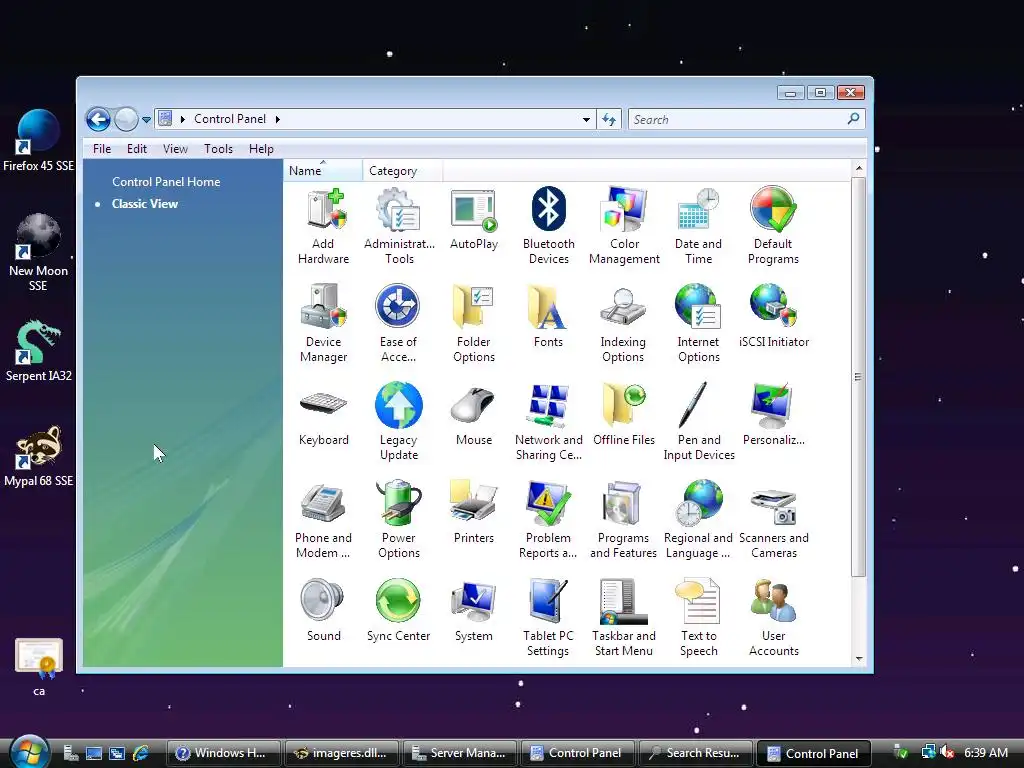Open Regional and Language Options
This screenshot has width=1024, height=768.
[698, 520]
